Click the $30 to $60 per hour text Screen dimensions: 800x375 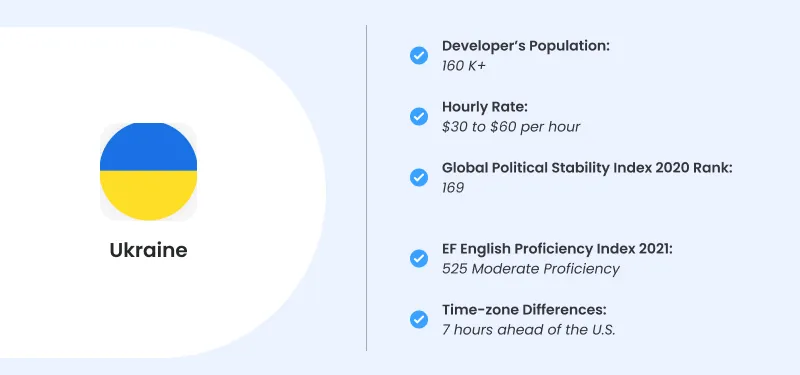[x=511, y=127]
